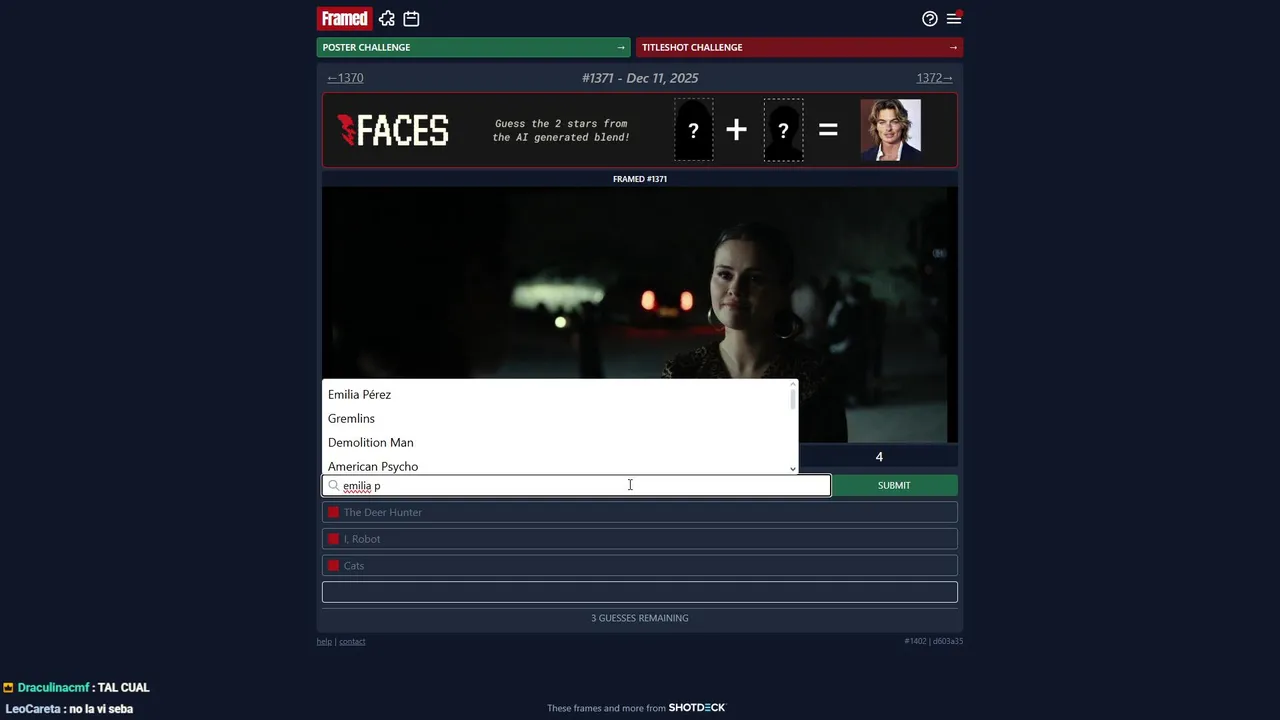Click the red X beside Cats

pyautogui.click(x=333, y=565)
